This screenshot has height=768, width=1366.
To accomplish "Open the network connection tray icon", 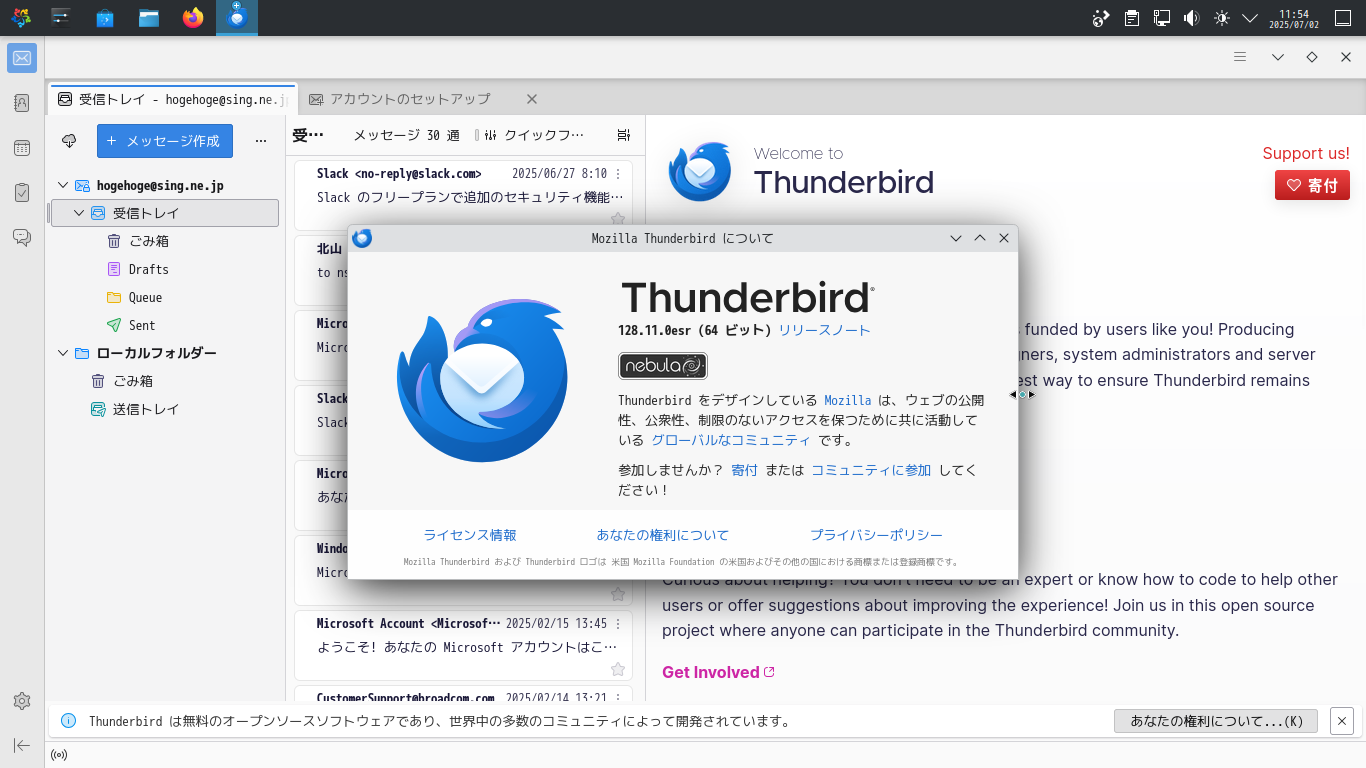I will point(1162,18).
